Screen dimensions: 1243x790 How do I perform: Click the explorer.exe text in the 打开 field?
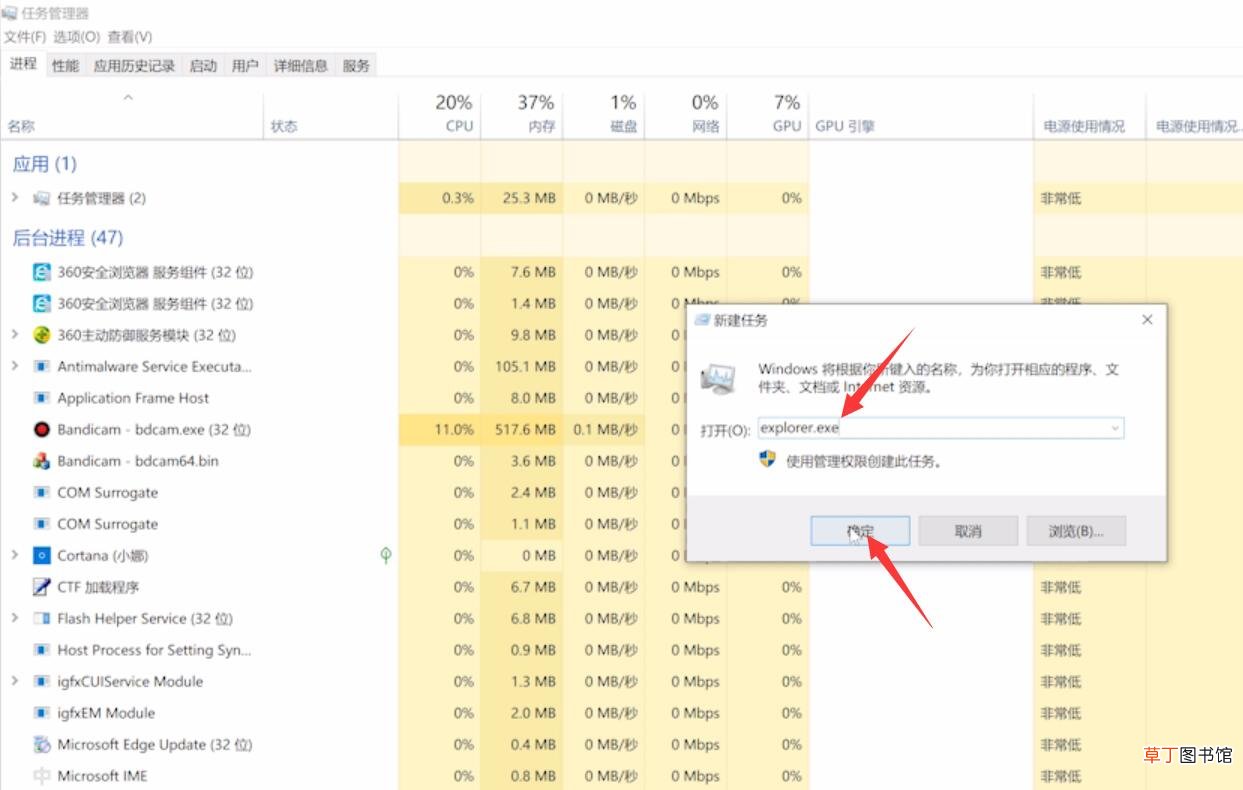pos(799,428)
